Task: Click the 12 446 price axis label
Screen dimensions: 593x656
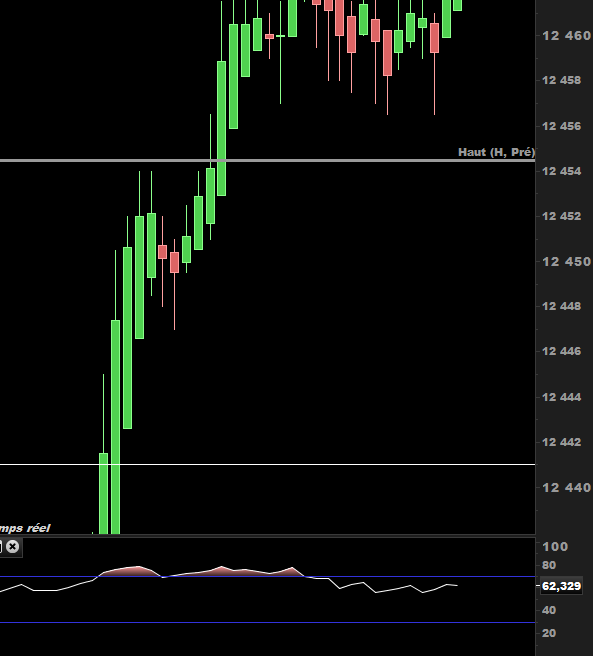Action: click(x=562, y=351)
